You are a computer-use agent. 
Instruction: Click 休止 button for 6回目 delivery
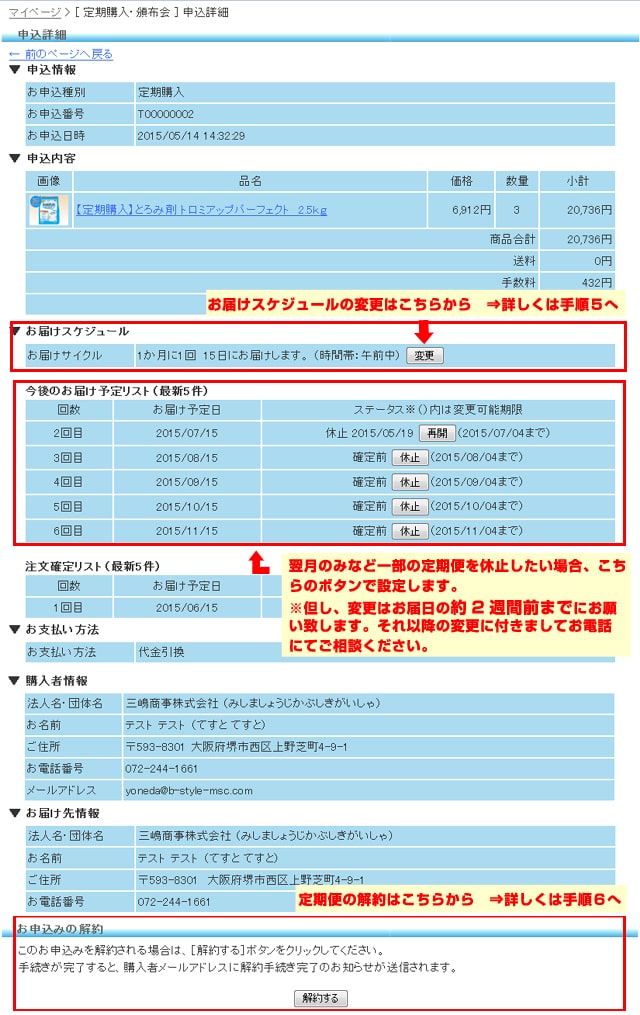pos(410,531)
